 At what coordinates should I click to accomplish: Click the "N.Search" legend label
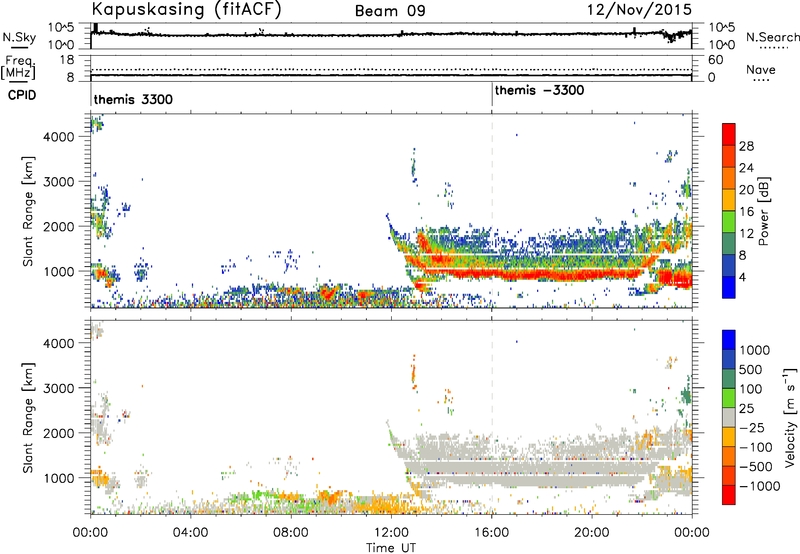(x=772, y=37)
